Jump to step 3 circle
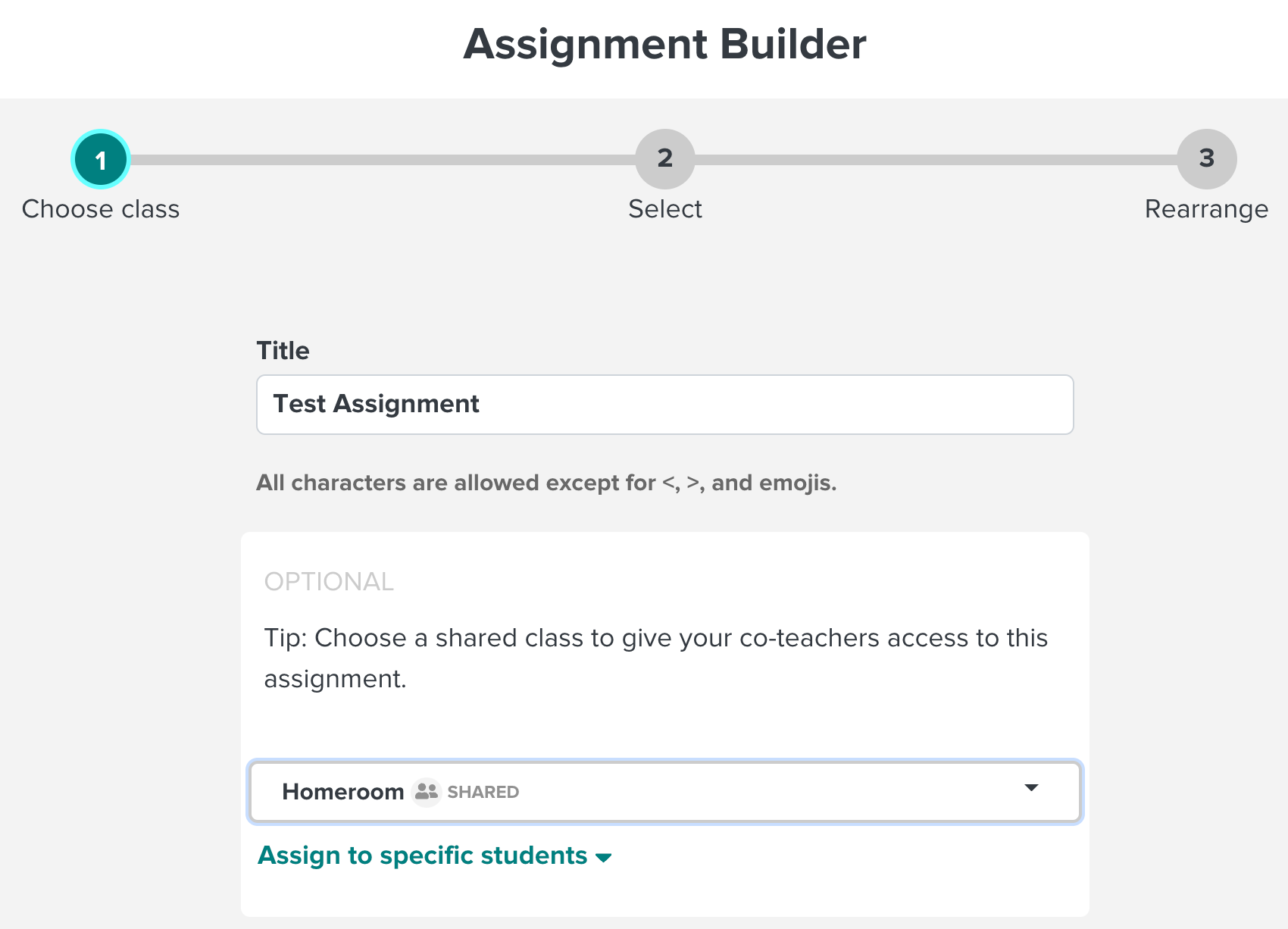Viewport: 1288px width, 929px height. pyautogui.click(x=1207, y=159)
